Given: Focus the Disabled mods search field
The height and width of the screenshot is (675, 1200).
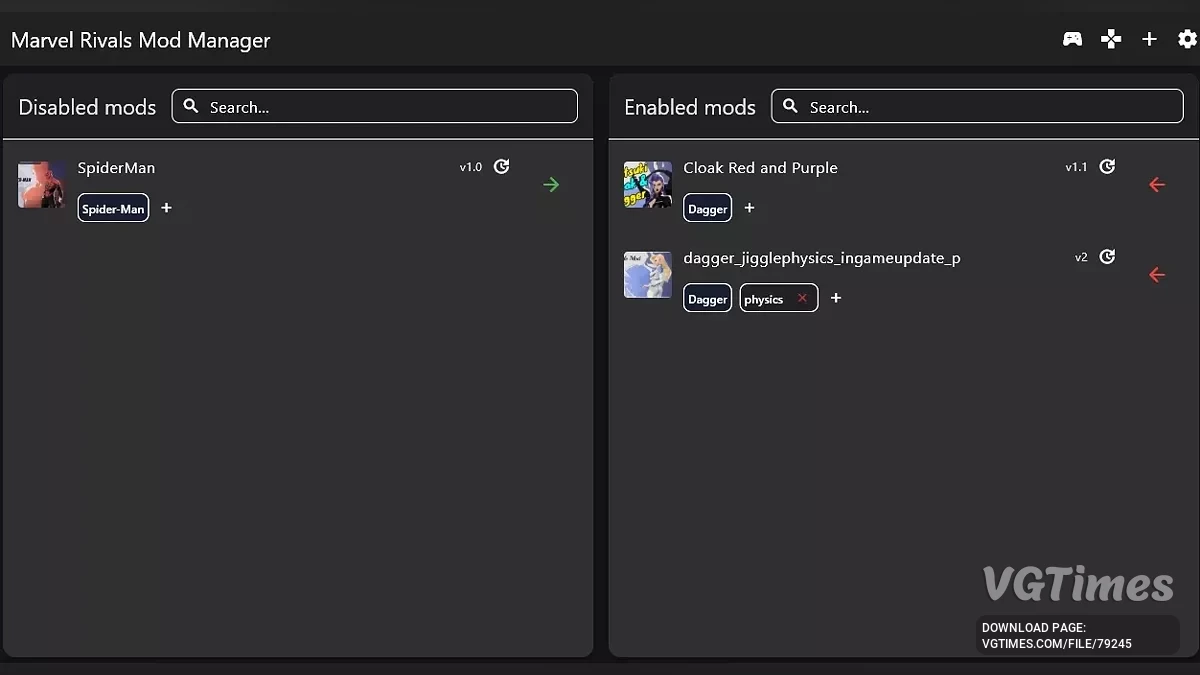Looking at the screenshot, I should [385, 107].
